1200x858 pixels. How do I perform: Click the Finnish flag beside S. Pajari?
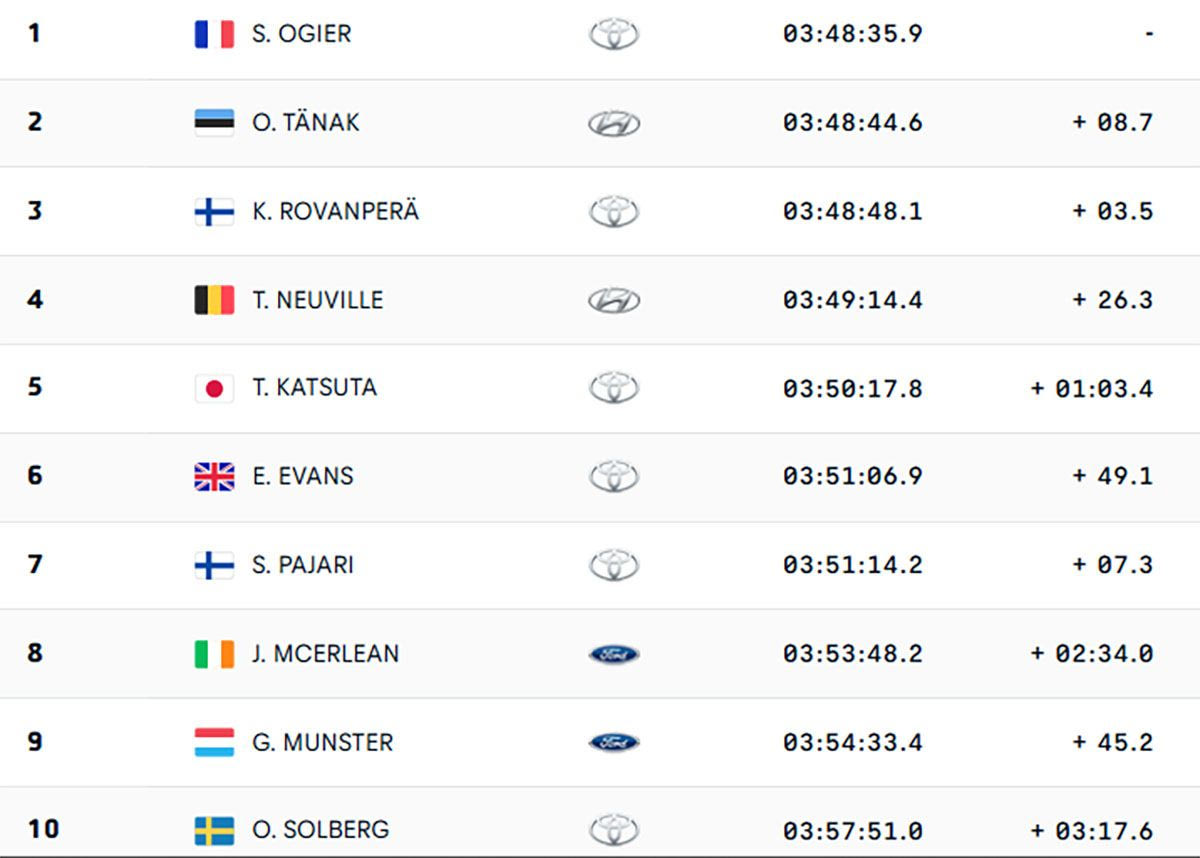click(x=214, y=565)
